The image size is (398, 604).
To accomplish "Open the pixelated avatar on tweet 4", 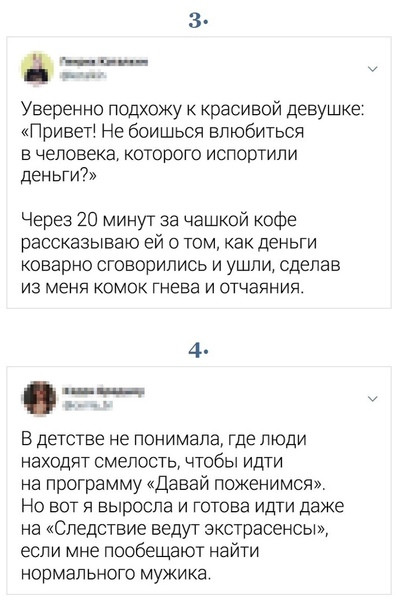I will pyautogui.click(x=39, y=398).
